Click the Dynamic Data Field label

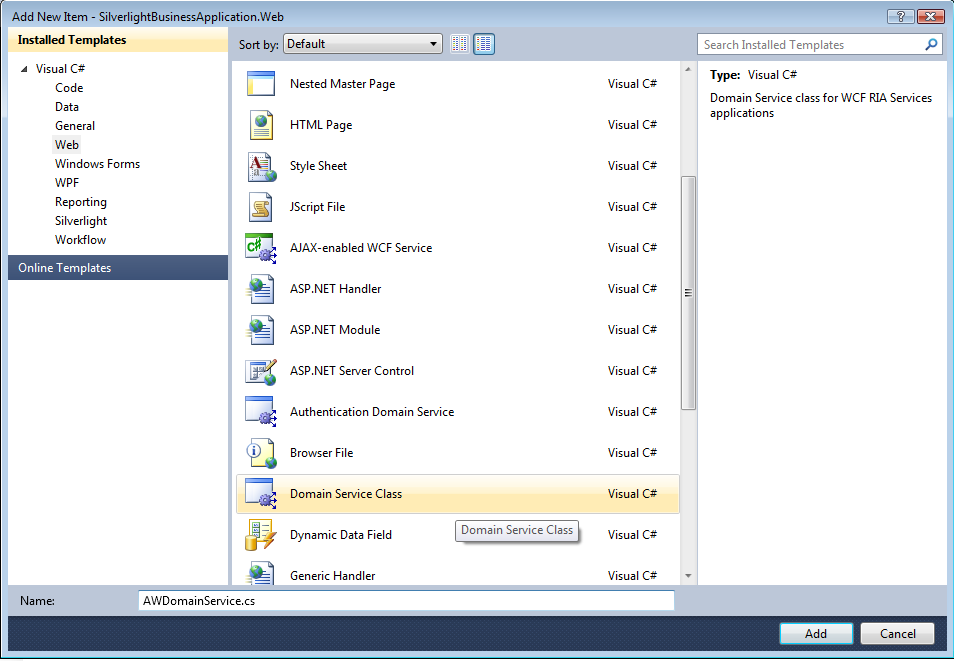pos(341,535)
